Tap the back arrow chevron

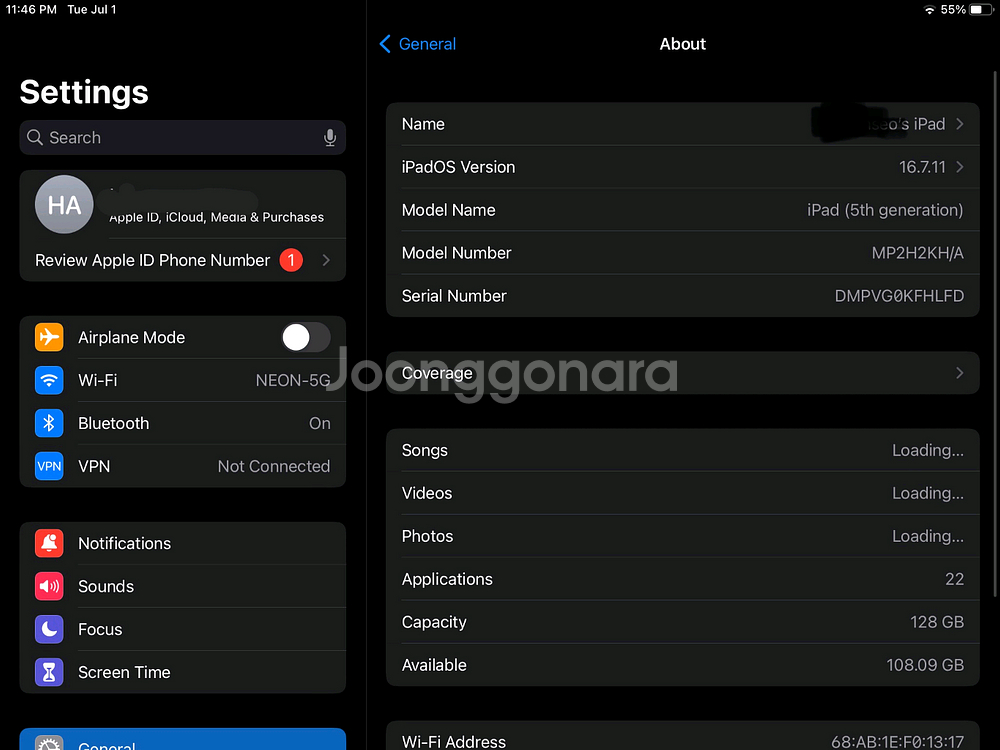point(385,44)
